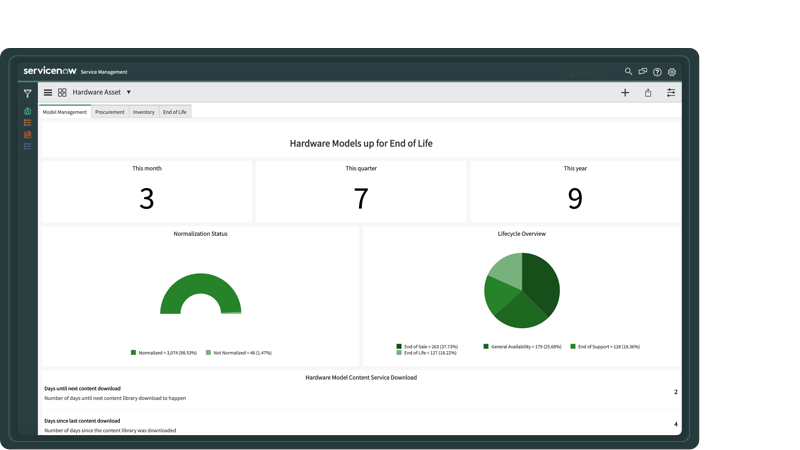The height and width of the screenshot is (450, 800).
Task: Click 'Days since last content download' label
Action: [82, 421]
